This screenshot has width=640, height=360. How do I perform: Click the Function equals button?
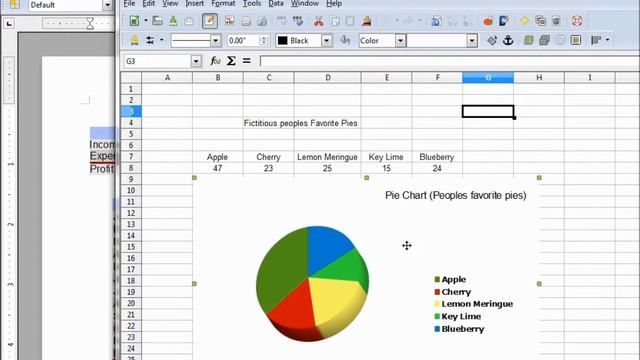(x=247, y=61)
